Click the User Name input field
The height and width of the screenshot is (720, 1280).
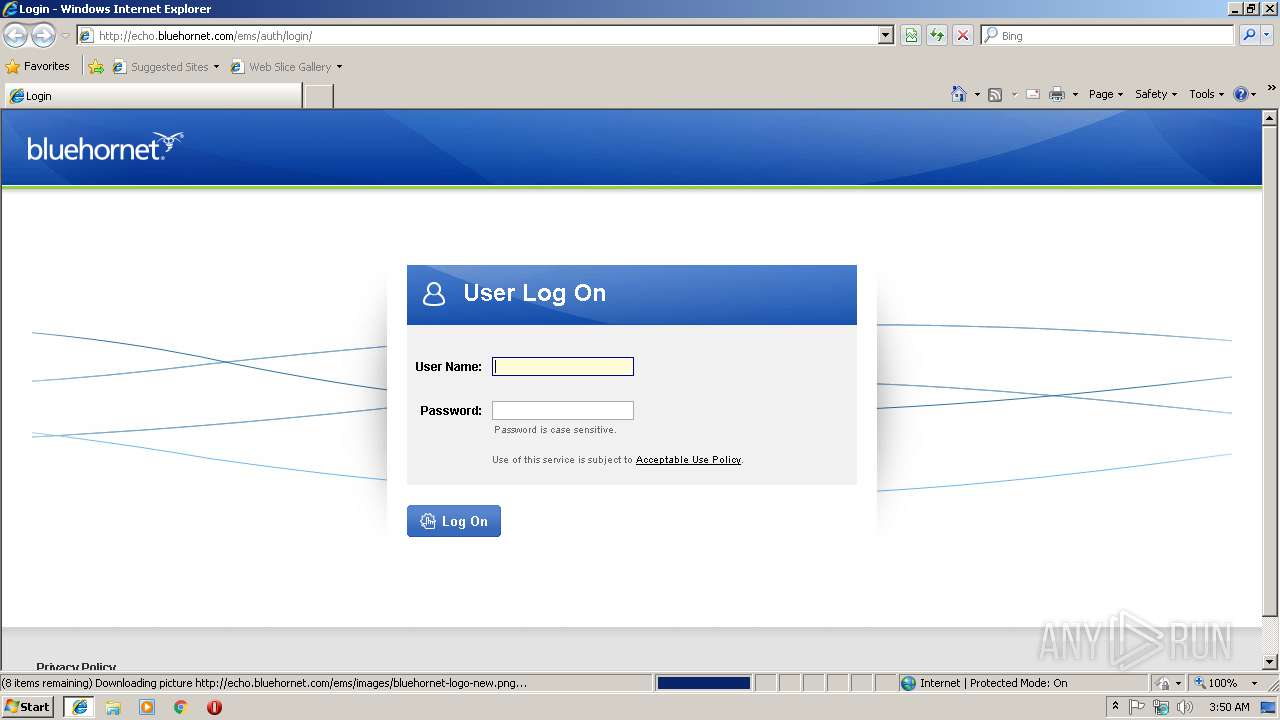[563, 366]
